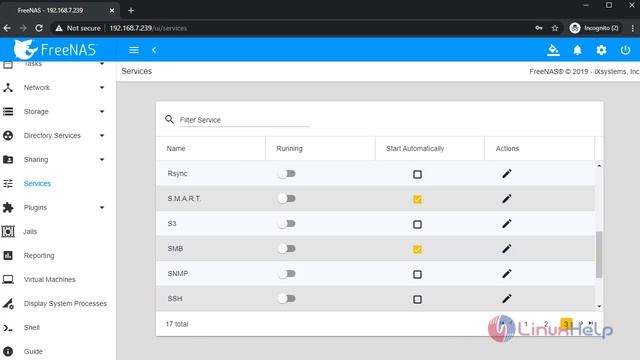Image resolution: width=640 pixels, height=360 pixels.
Task: Edit the SSH service configuration
Action: (507, 299)
